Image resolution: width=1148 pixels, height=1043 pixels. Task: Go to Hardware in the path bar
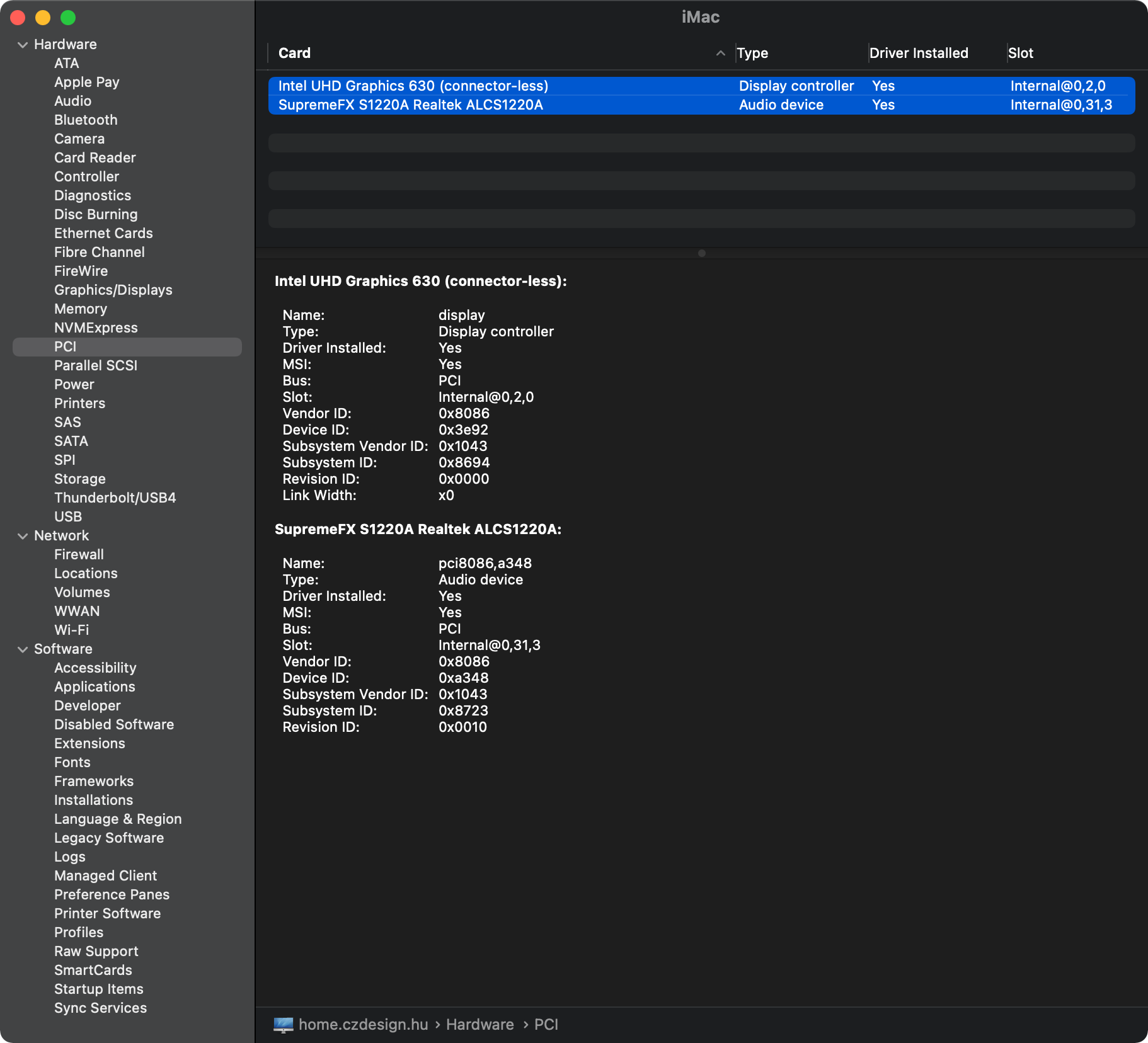pos(480,1025)
